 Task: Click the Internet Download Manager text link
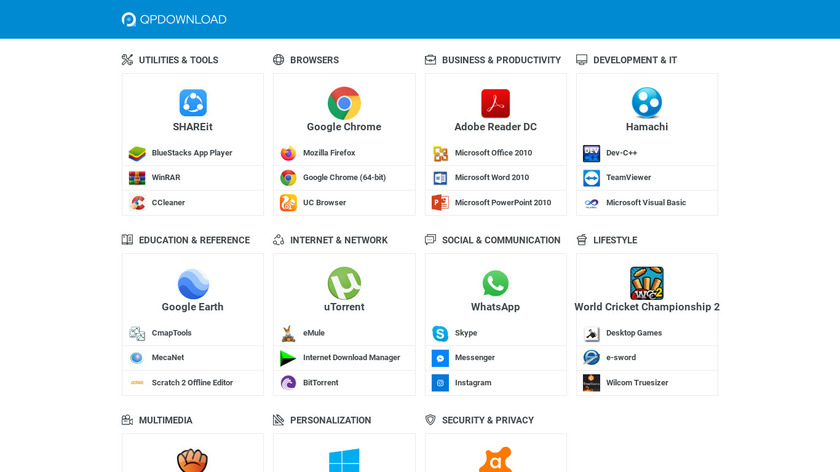tap(351, 357)
